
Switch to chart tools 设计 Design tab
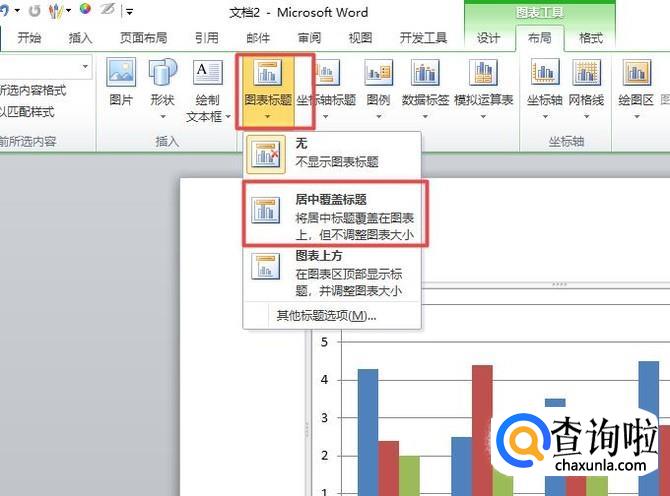pyautogui.click(x=488, y=38)
